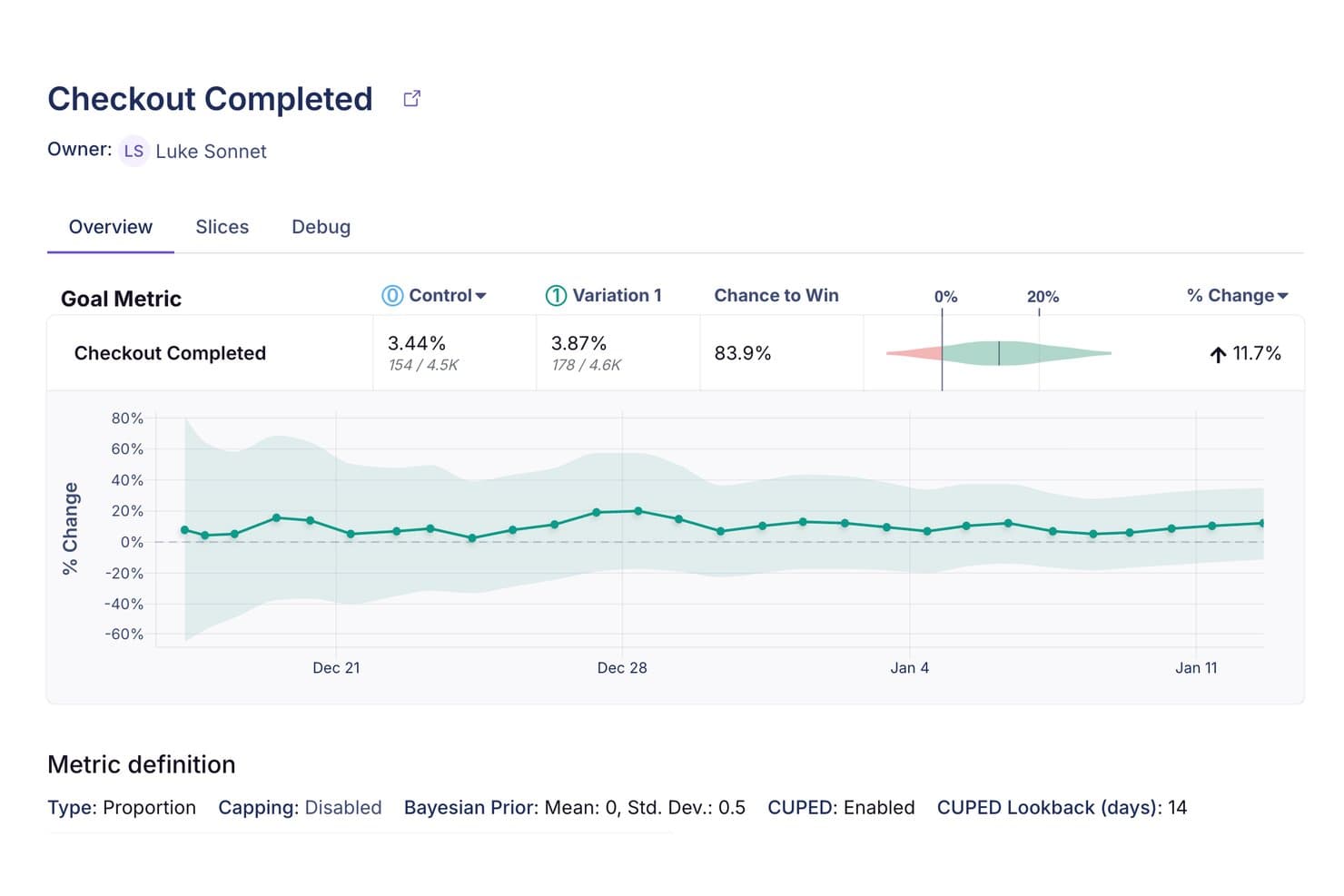Switch to the Overview tab
This screenshot has width=1344, height=896.
point(111,227)
